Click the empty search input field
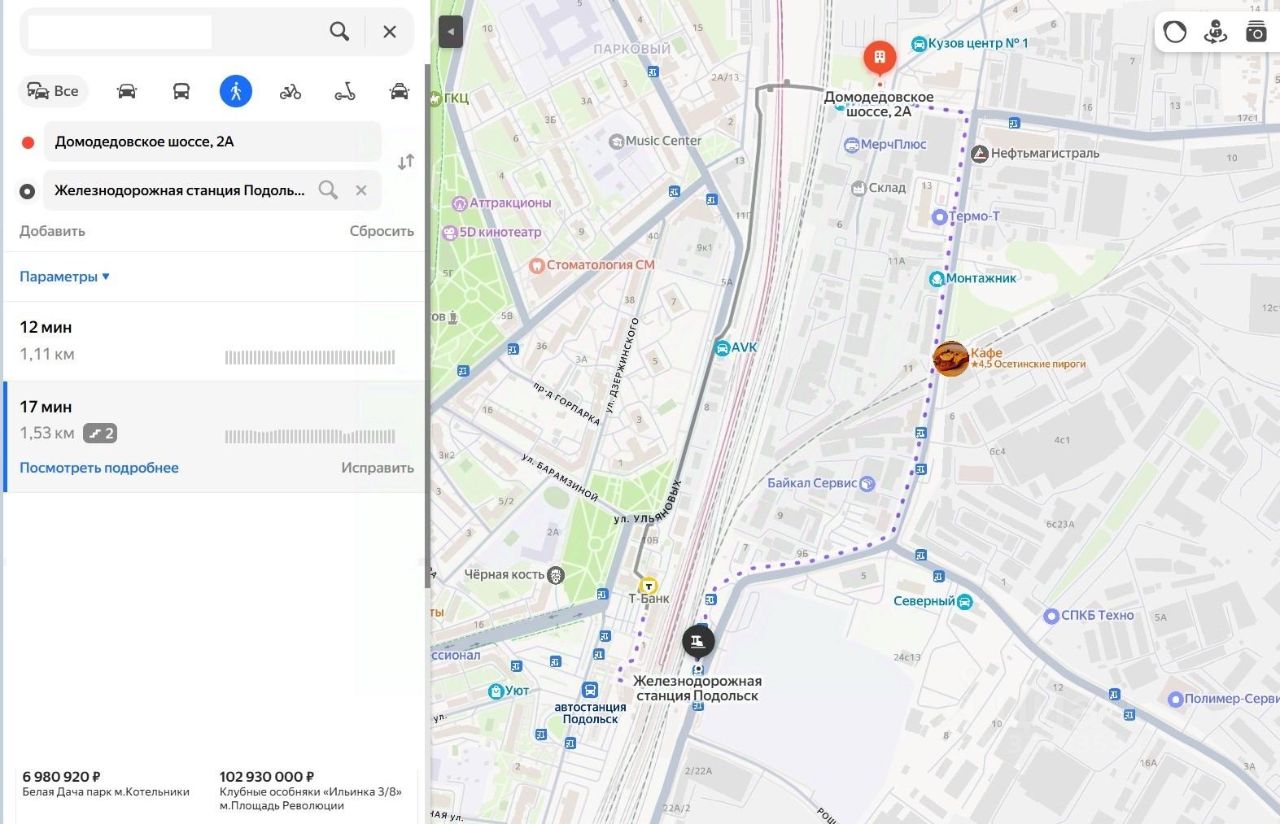 (x=120, y=32)
